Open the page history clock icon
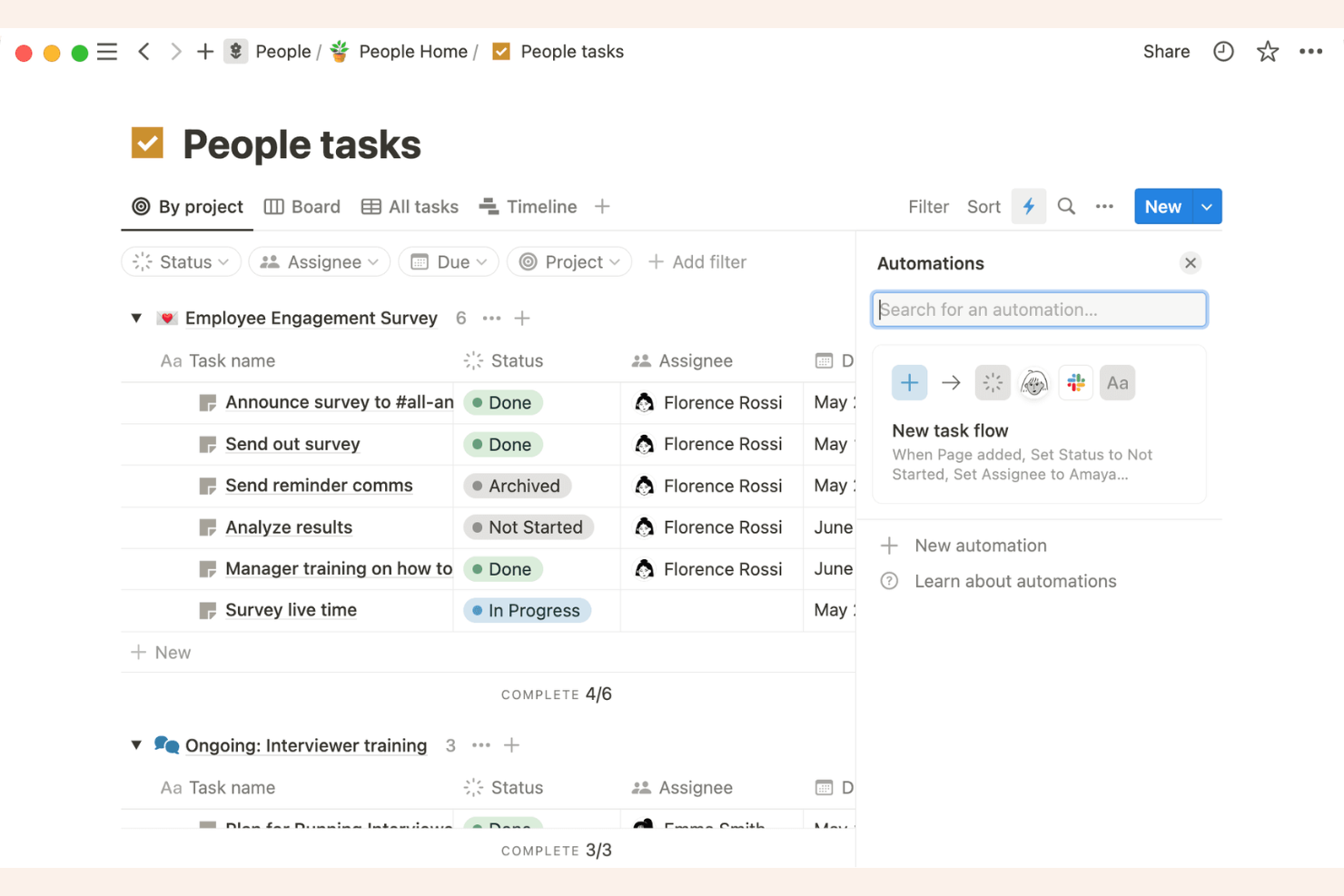The width and height of the screenshot is (1344, 896). [x=1223, y=52]
